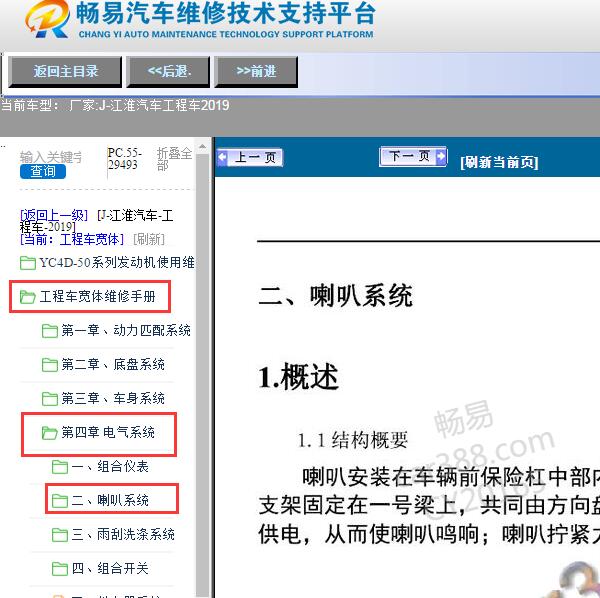Viewport: 600px width, 598px height.
Task: Return to main directory via 返回主目录
Action: (65, 72)
